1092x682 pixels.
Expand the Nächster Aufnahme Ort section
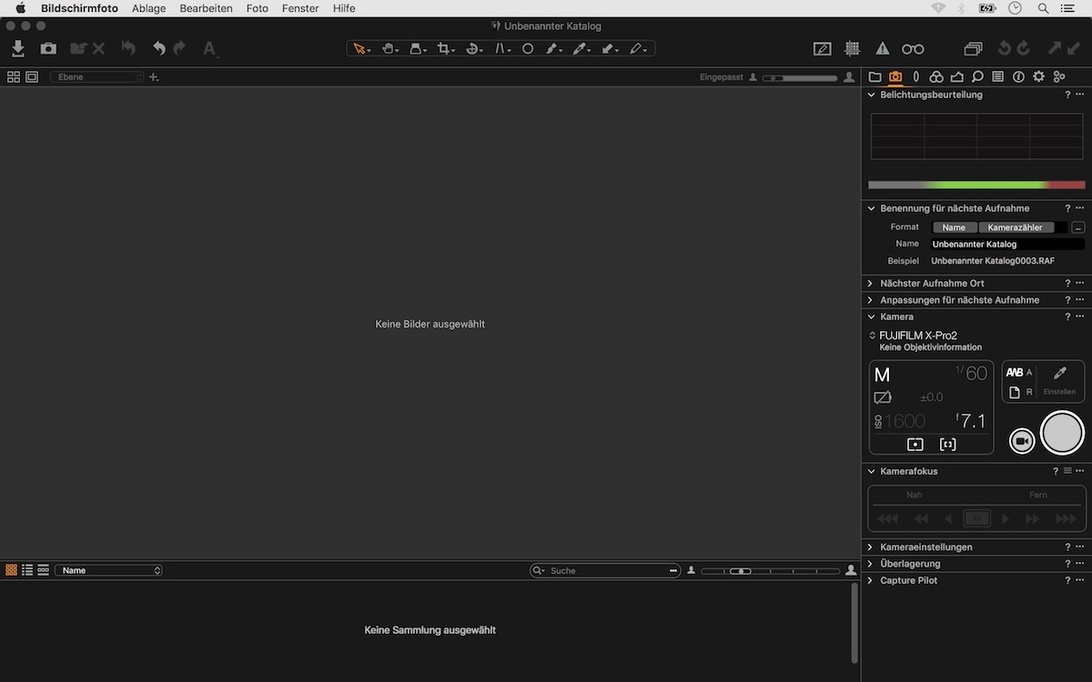point(931,283)
